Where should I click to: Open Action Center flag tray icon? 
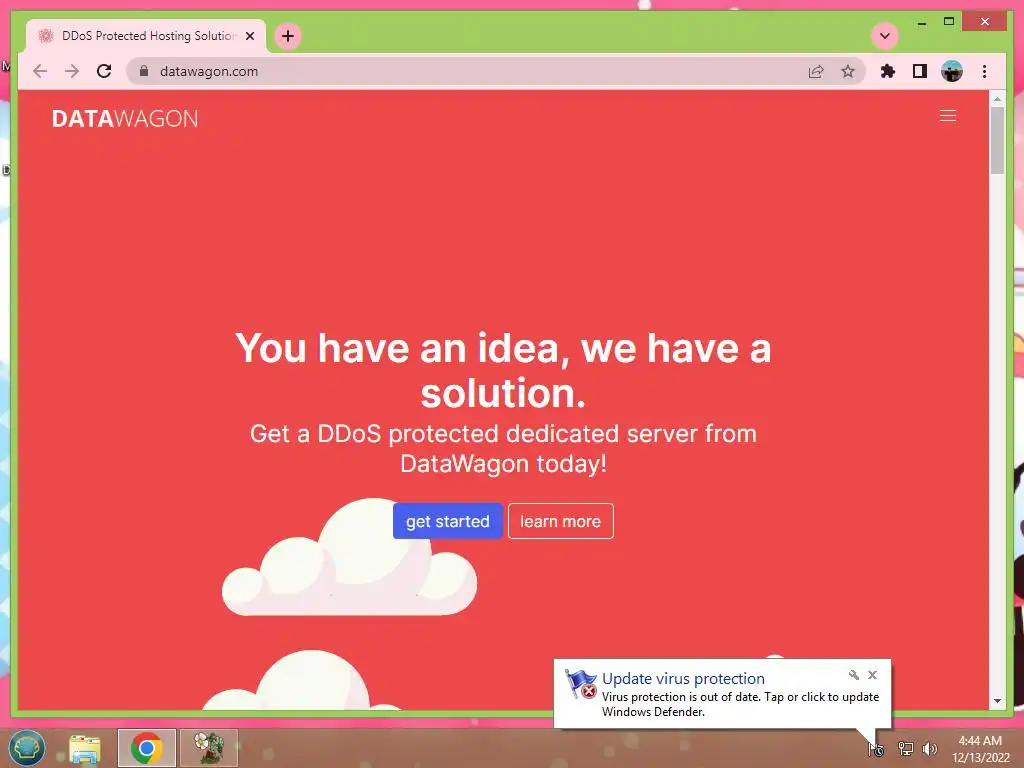tap(876, 749)
